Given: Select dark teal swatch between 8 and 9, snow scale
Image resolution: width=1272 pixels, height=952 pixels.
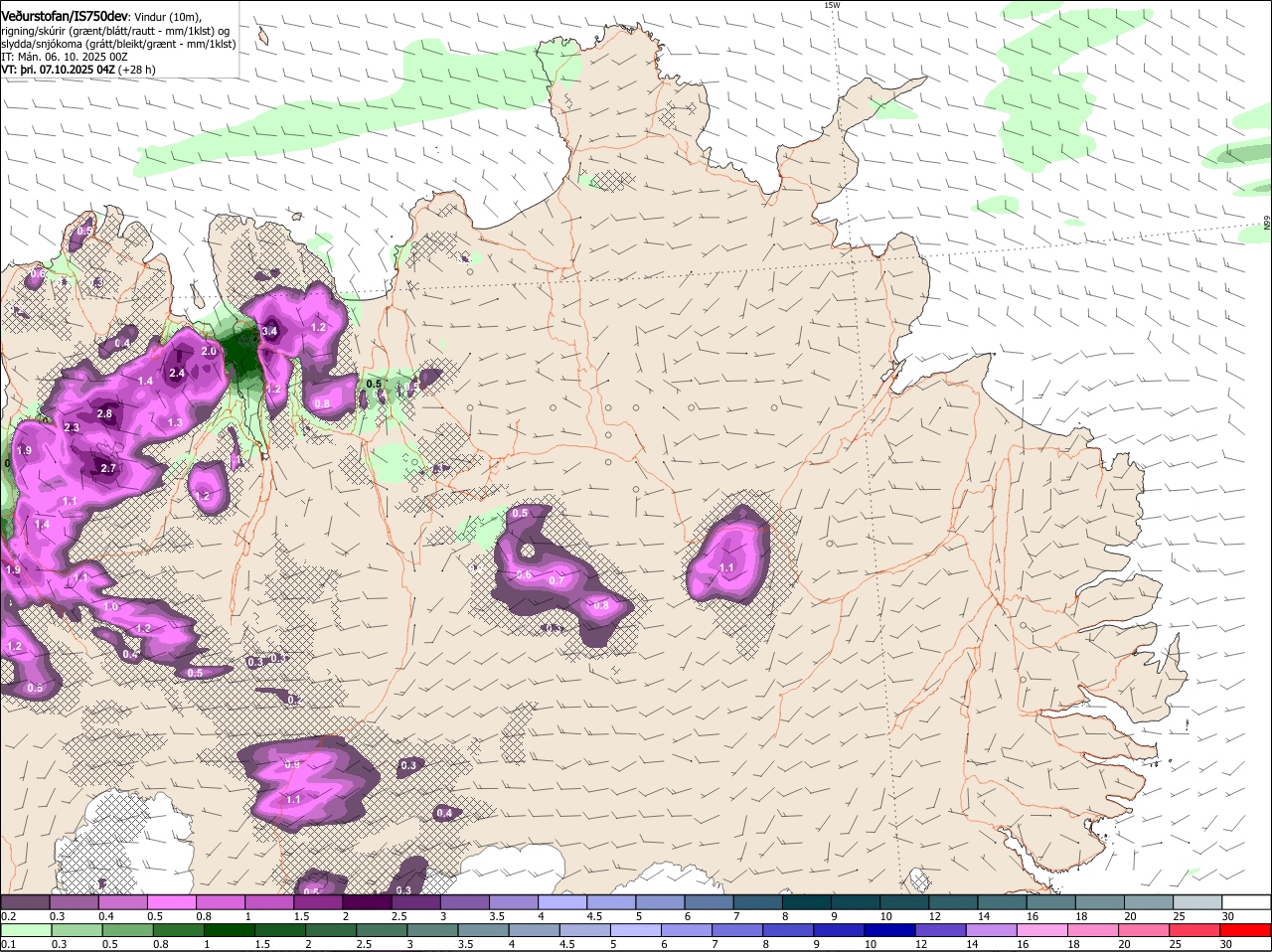Looking at the screenshot, I should 808,902.
